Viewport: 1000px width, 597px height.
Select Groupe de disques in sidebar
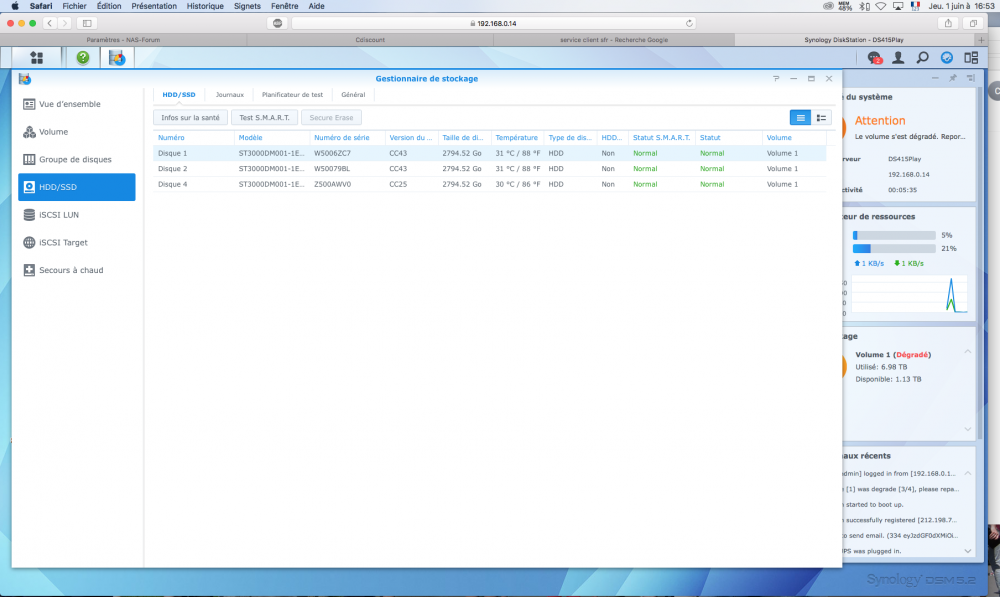click(x=76, y=159)
